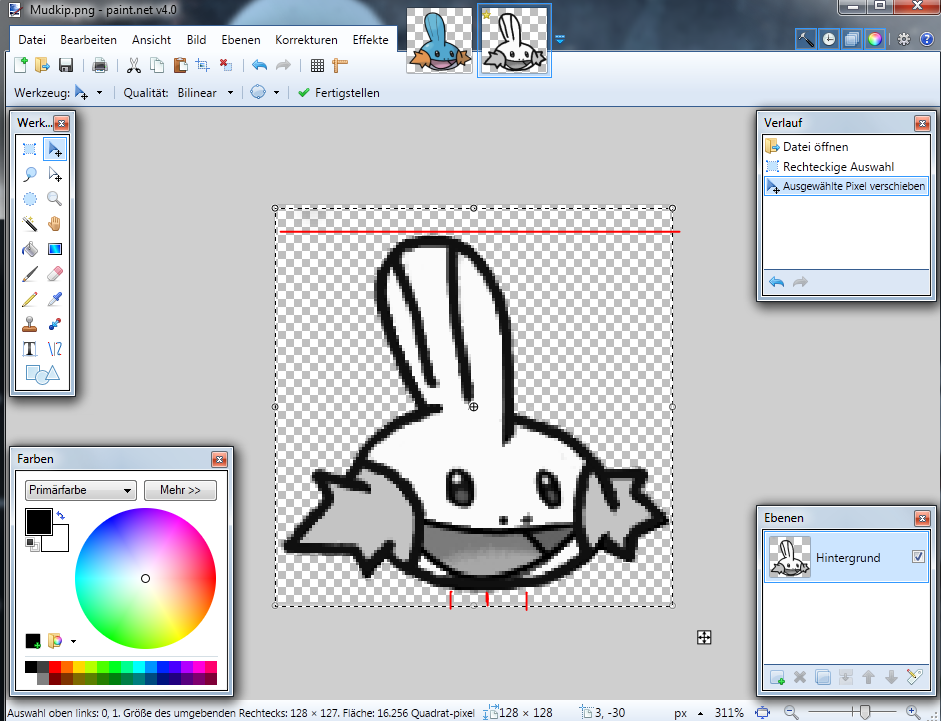Select the Clone Stamp tool

[29, 324]
